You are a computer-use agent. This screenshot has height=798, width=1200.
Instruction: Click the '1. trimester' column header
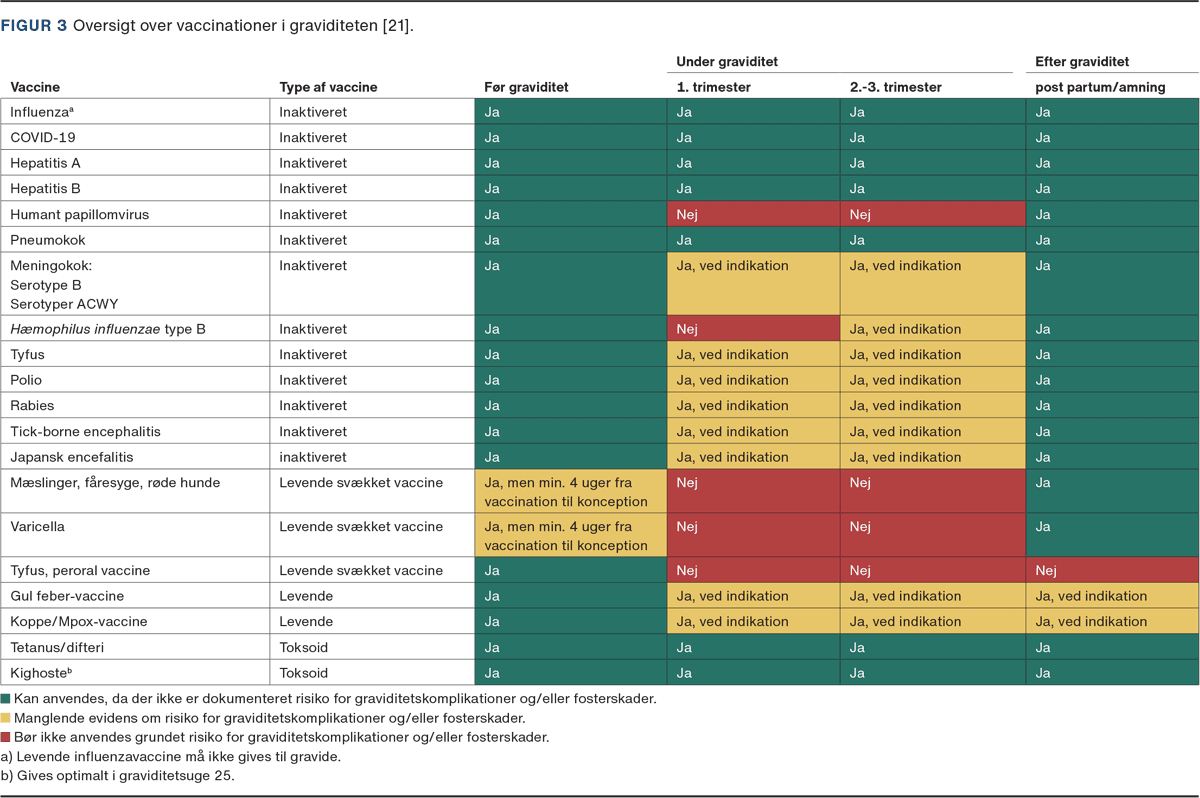point(713,87)
